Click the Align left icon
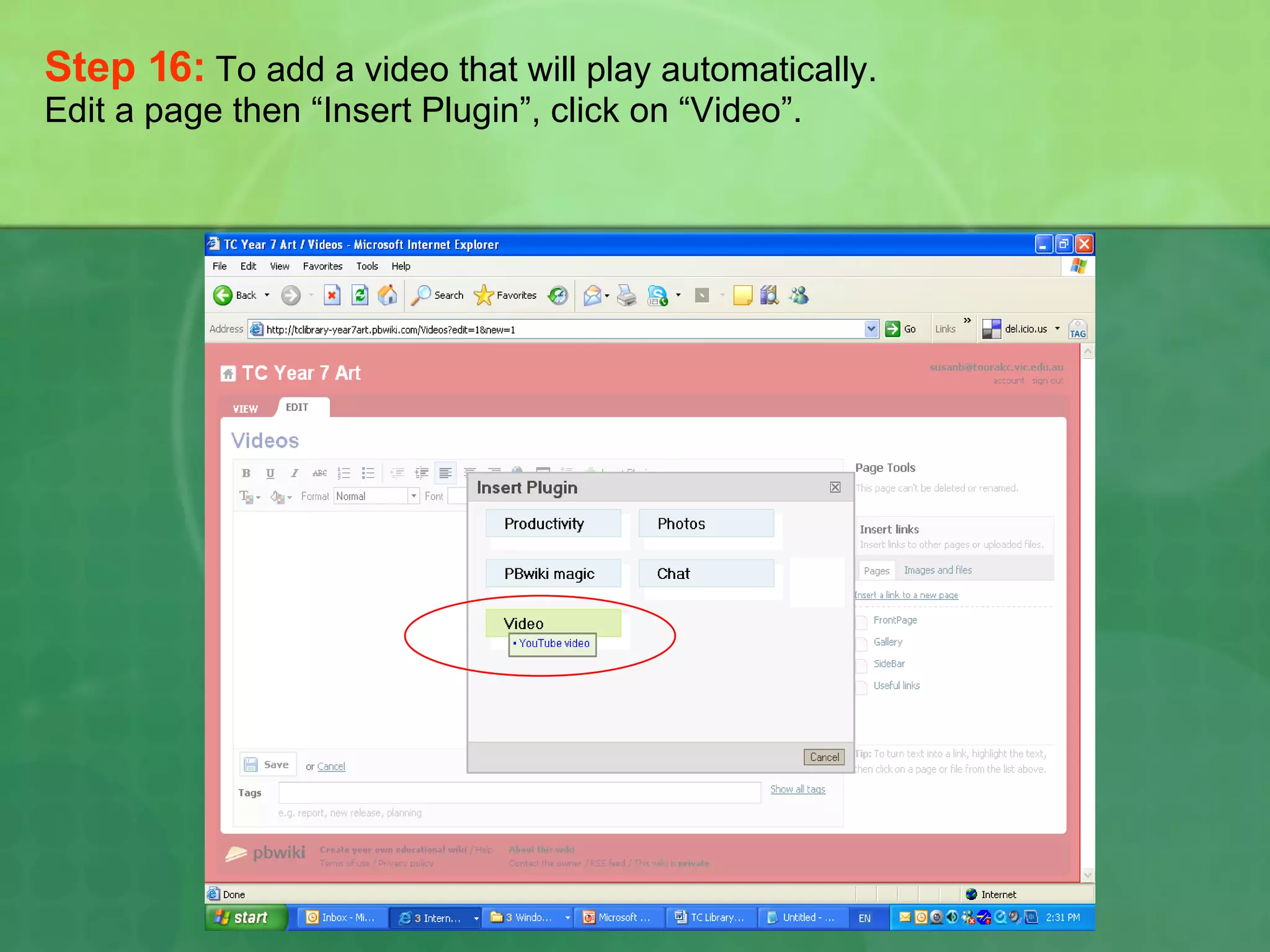1270x952 pixels. pyautogui.click(x=445, y=474)
